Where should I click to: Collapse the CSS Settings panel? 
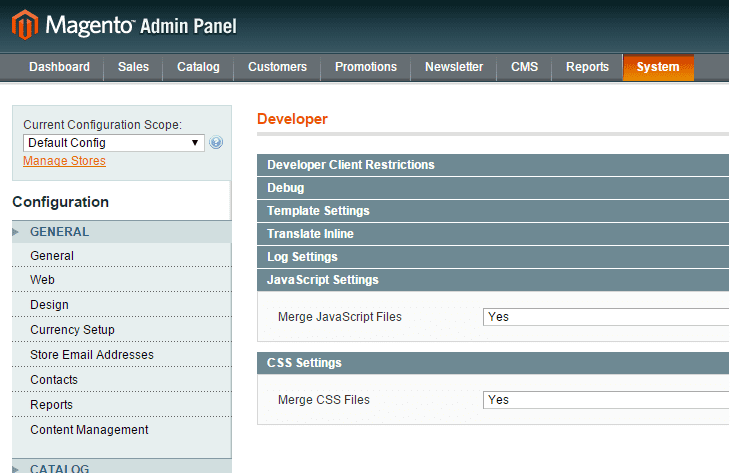tap(493, 363)
